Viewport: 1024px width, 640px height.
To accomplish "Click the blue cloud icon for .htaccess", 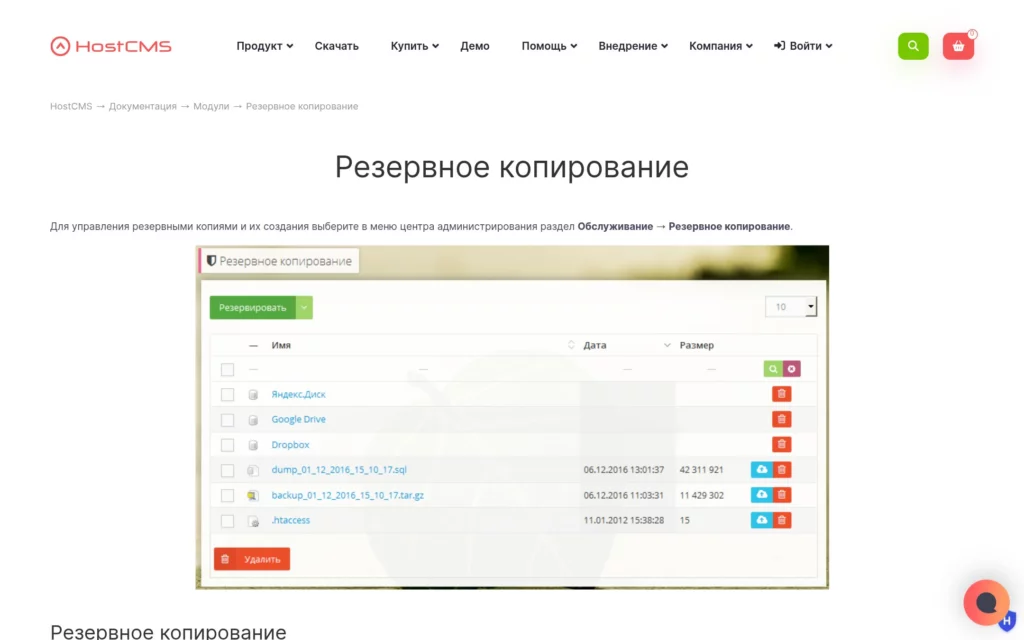I will click(x=761, y=520).
